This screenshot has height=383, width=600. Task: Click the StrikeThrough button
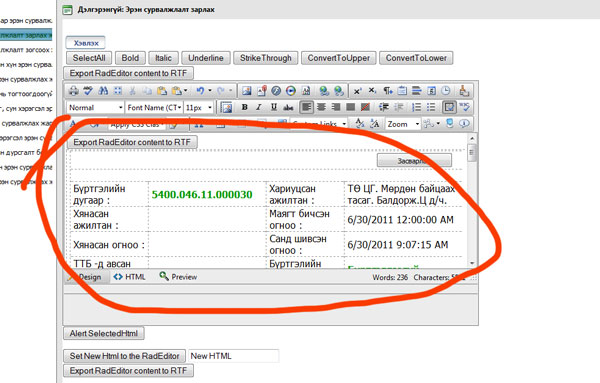(x=266, y=58)
